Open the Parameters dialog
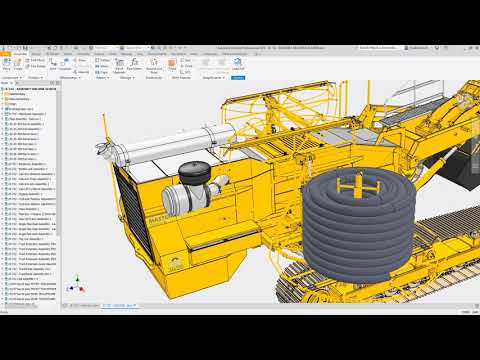The image size is (480, 360). pyautogui.click(x=134, y=64)
